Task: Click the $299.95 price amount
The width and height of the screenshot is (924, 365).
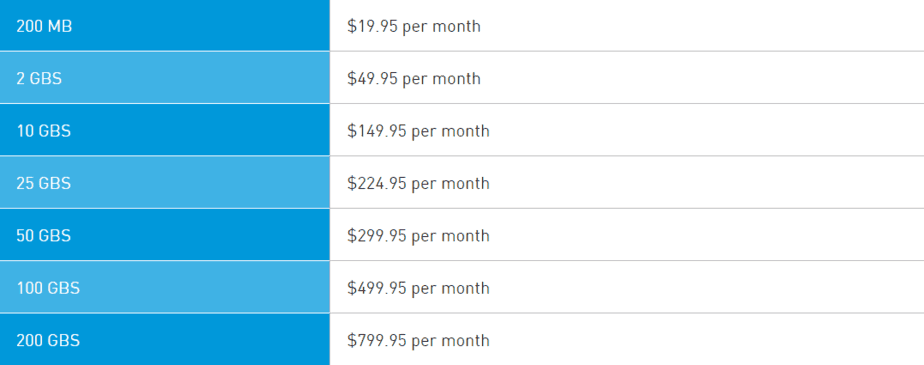Action: pos(377,236)
